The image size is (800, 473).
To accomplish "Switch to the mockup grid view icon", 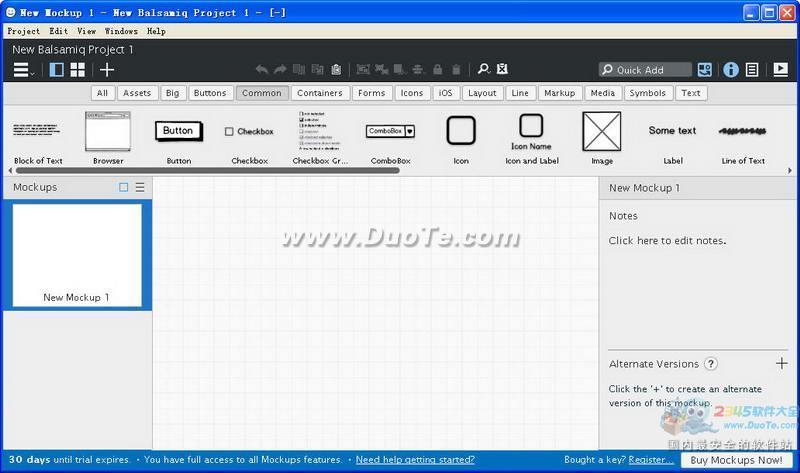I will pos(78,69).
